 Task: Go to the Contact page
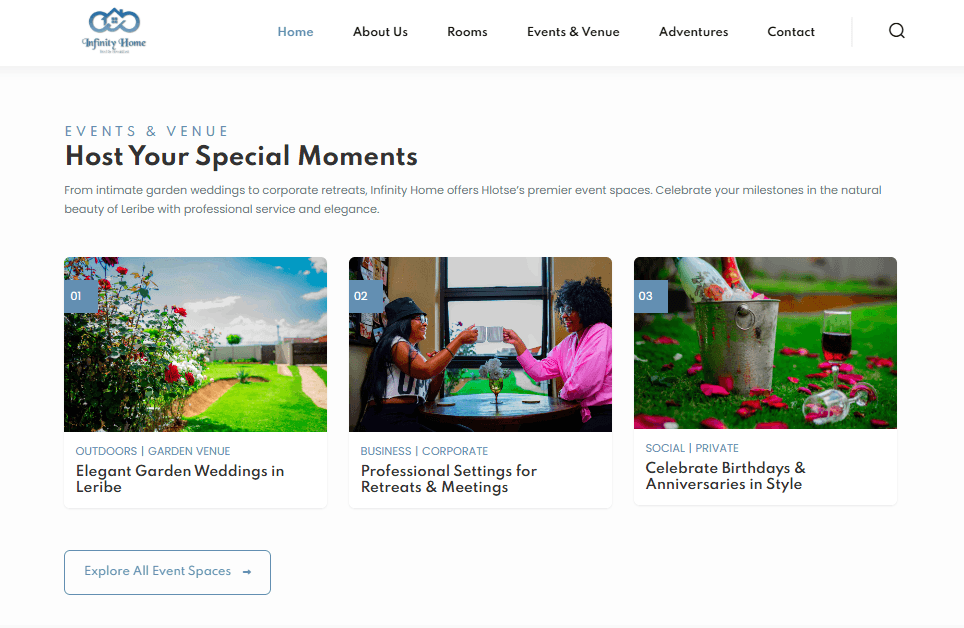coord(791,32)
